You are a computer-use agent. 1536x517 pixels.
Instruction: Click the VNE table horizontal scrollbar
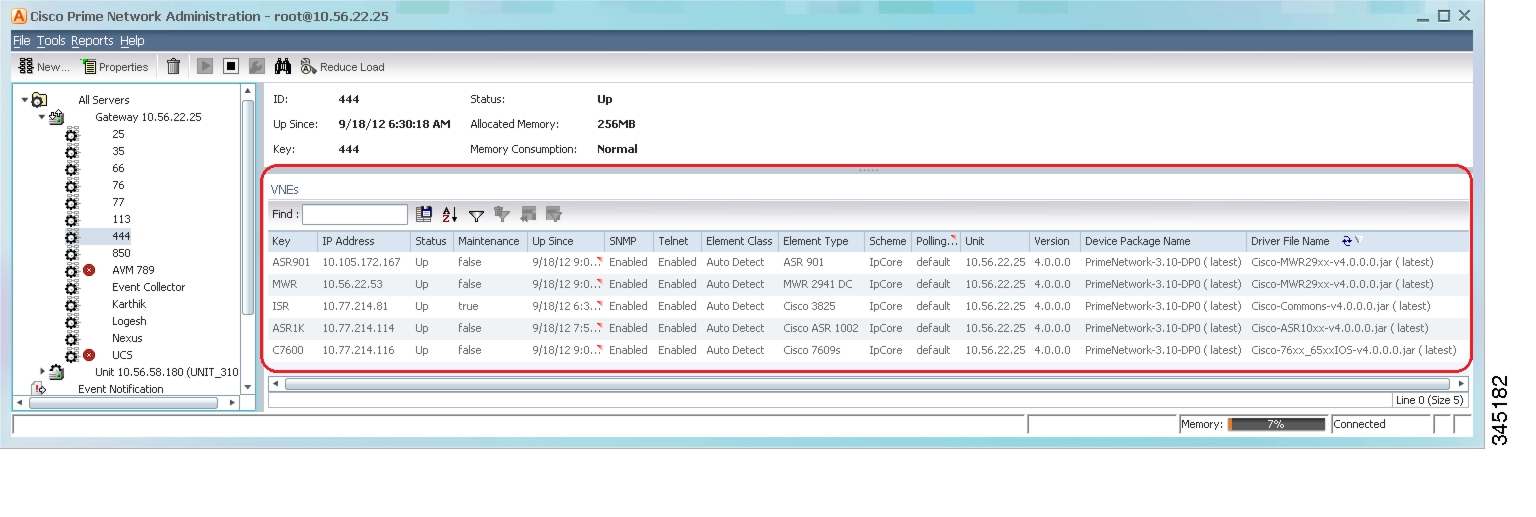coord(866,384)
